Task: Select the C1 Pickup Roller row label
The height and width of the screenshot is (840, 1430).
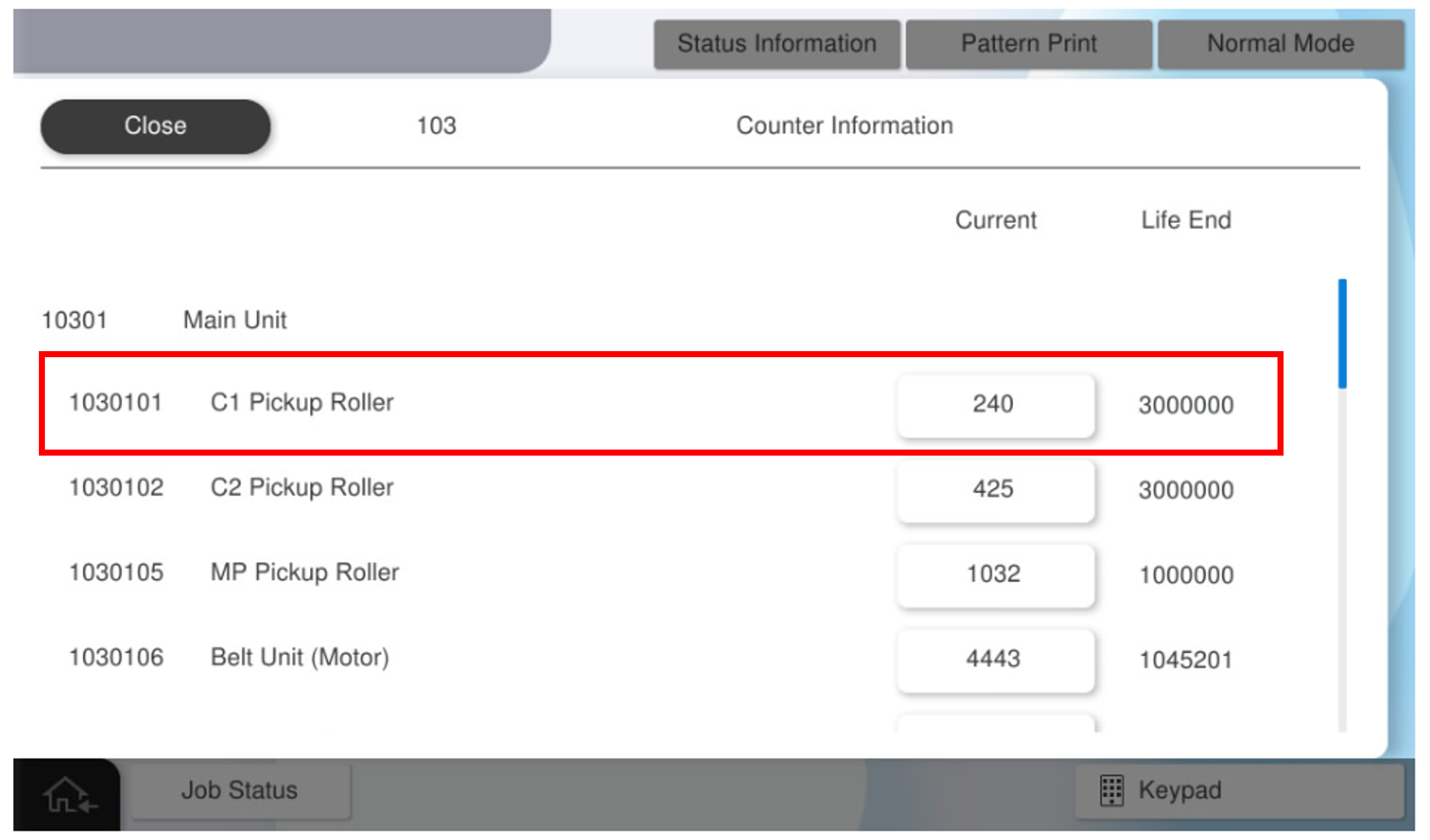Action: click(x=302, y=403)
